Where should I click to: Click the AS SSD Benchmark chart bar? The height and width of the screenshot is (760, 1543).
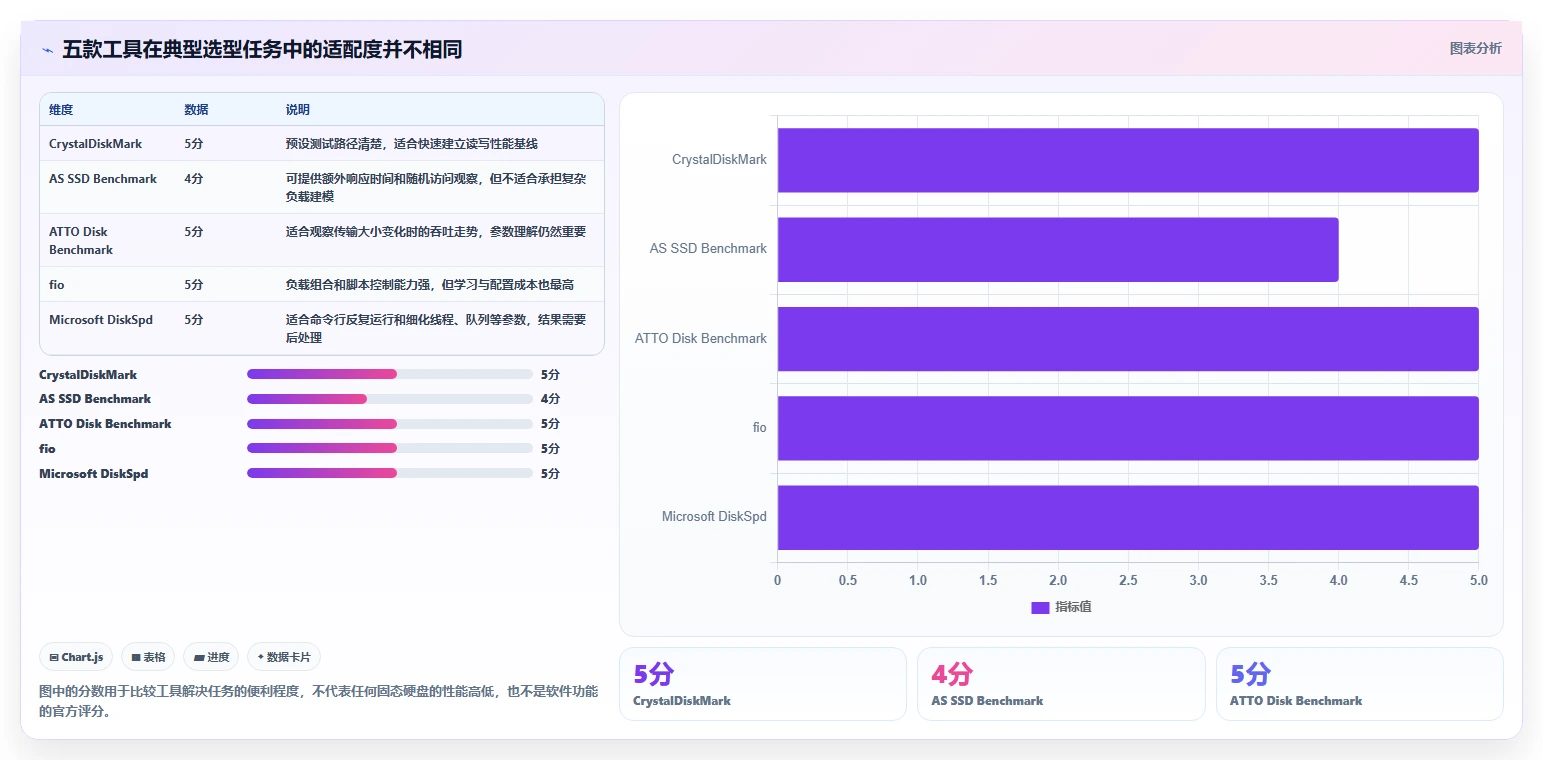click(x=1058, y=249)
